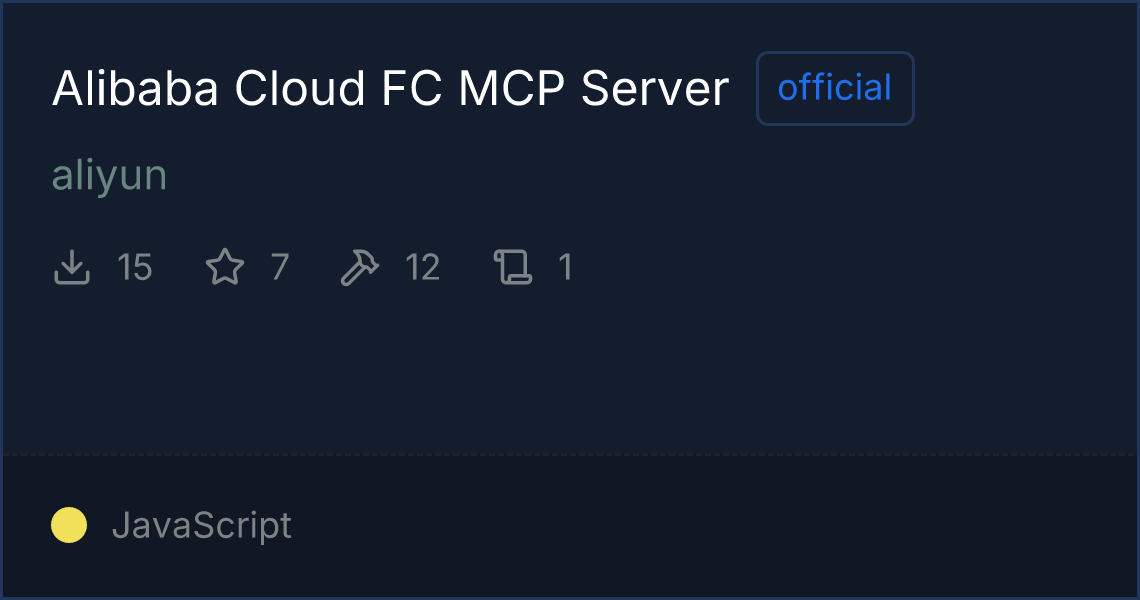Click the hammer tools icon
The height and width of the screenshot is (600, 1140).
pyautogui.click(x=359, y=268)
